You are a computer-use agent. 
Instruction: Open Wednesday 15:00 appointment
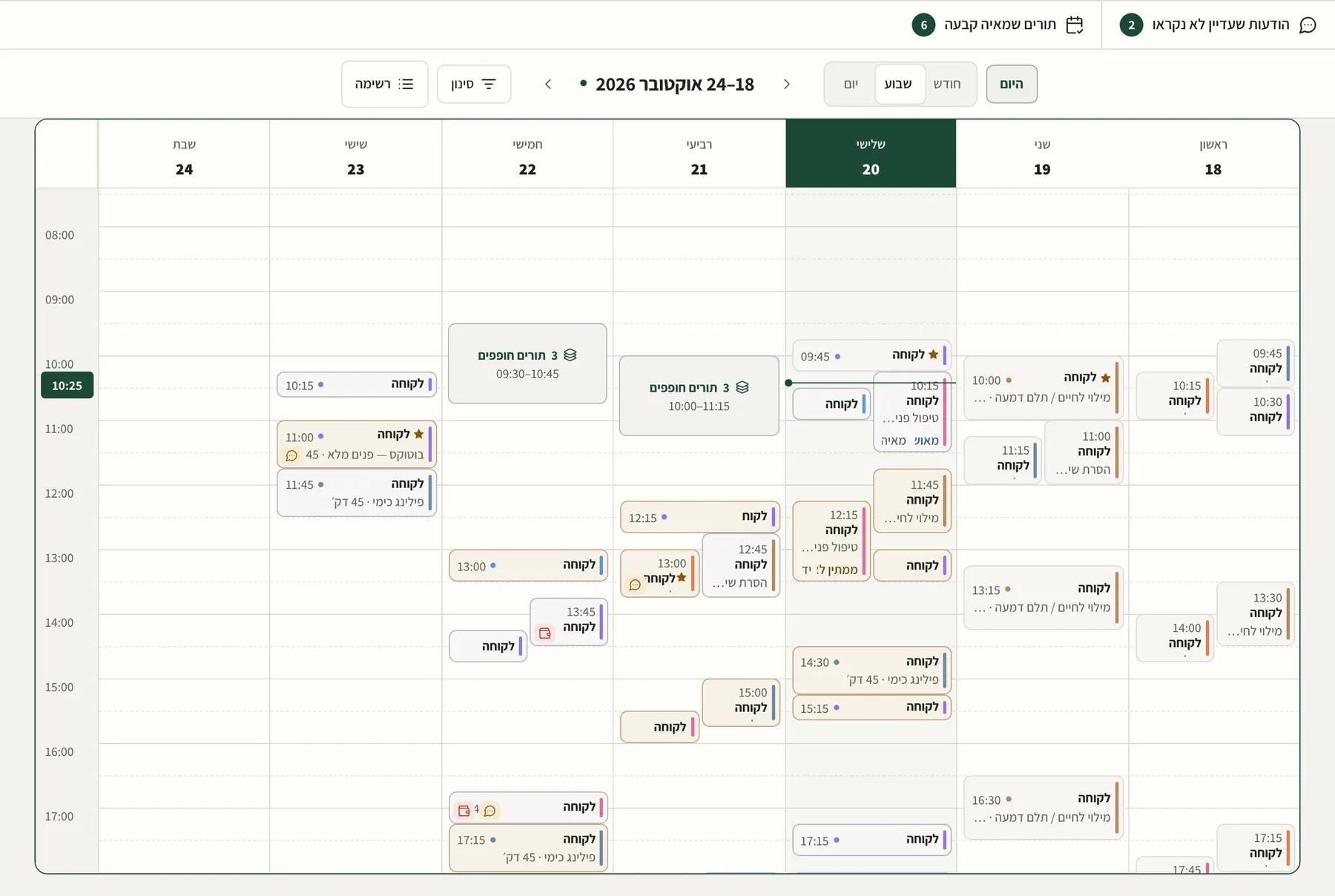click(x=741, y=702)
